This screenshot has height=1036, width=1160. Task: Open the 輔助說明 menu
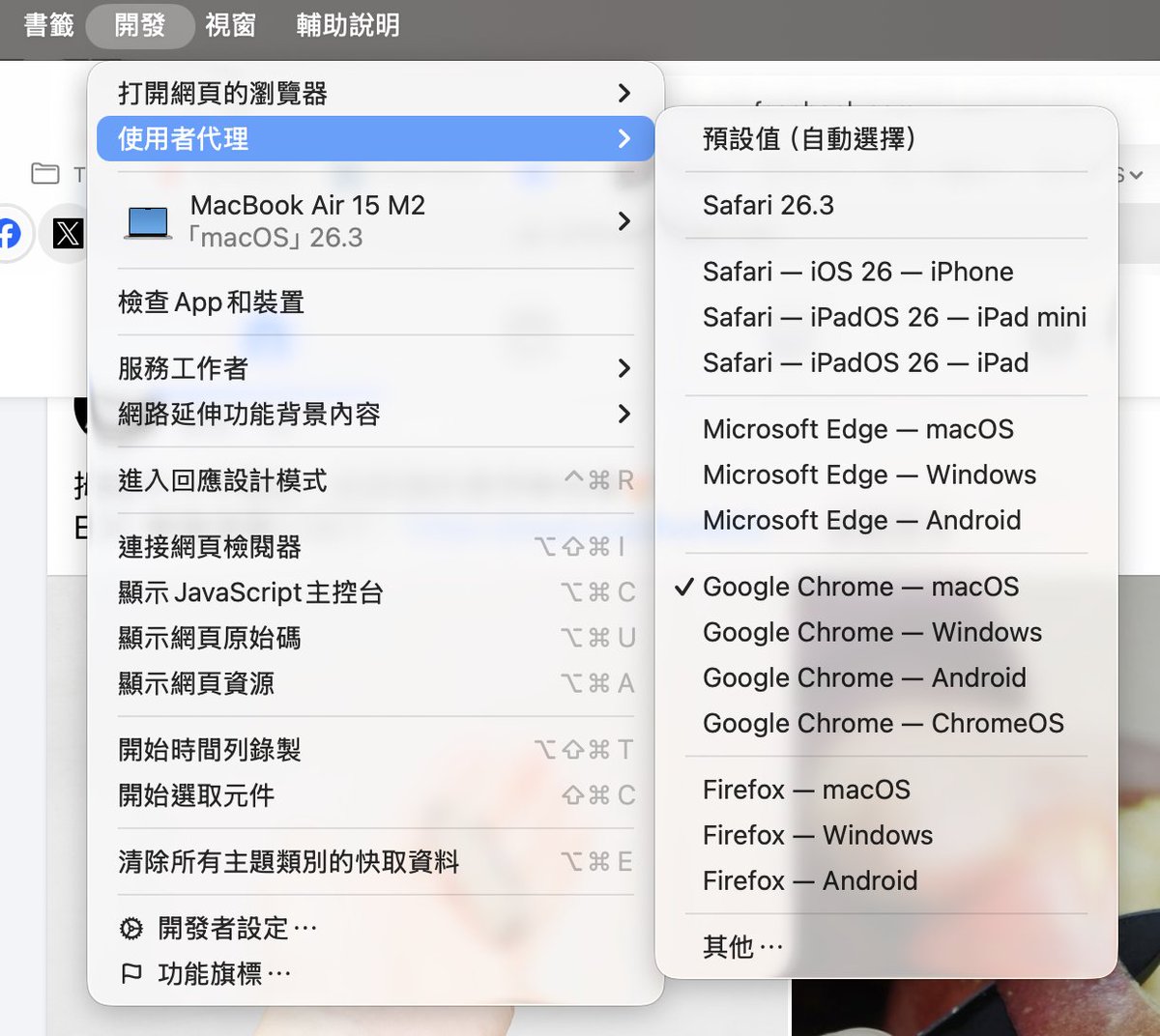pyautogui.click(x=348, y=25)
